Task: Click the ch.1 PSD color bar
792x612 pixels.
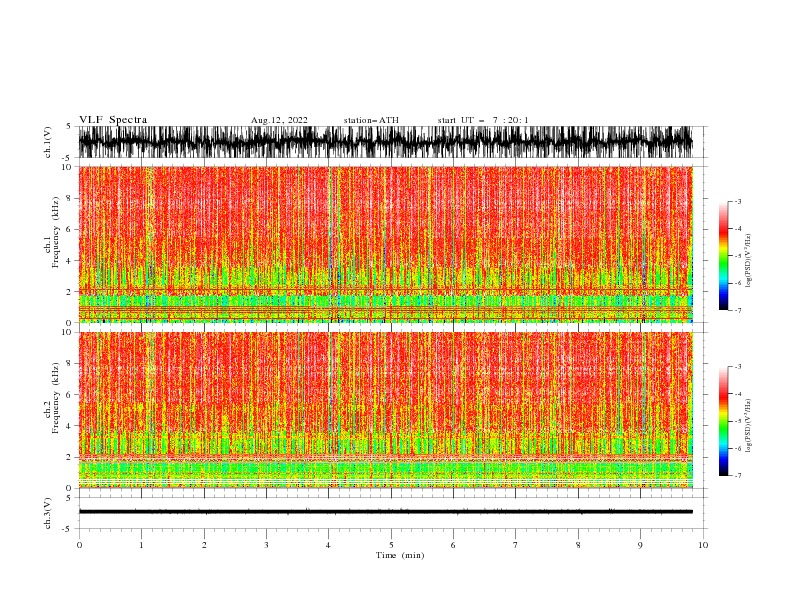Action: click(723, 256)
